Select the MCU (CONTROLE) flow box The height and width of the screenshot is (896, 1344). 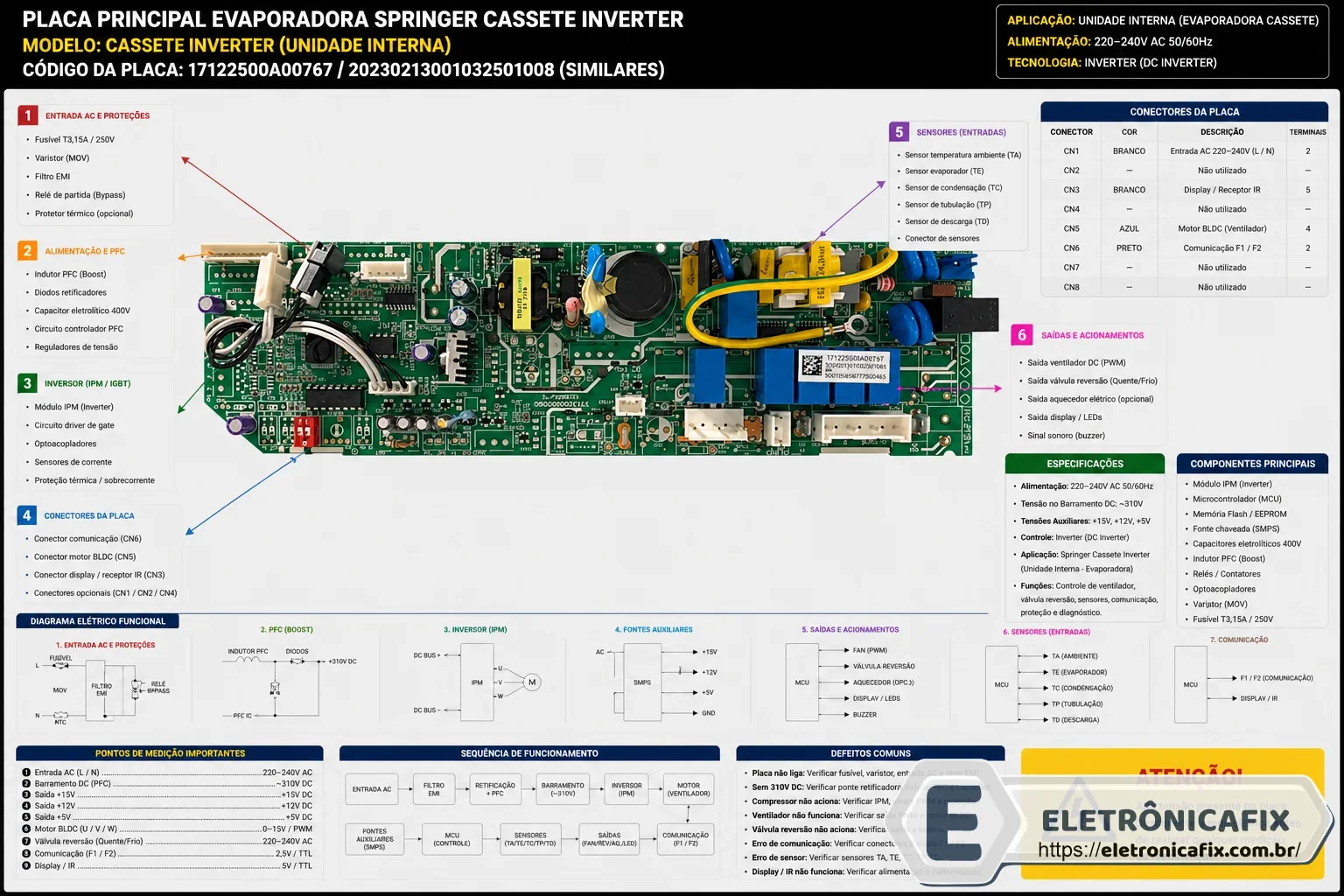tap(451, 839)
